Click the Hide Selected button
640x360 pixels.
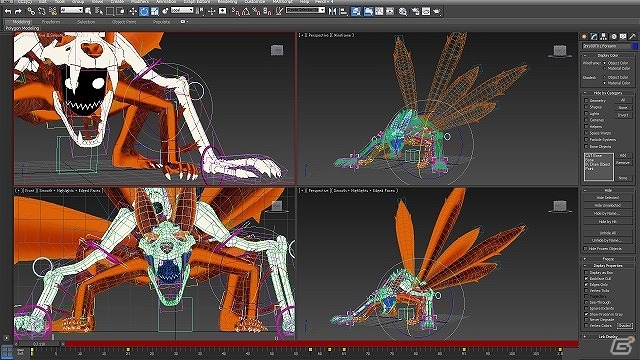click(x=607, y=198)
